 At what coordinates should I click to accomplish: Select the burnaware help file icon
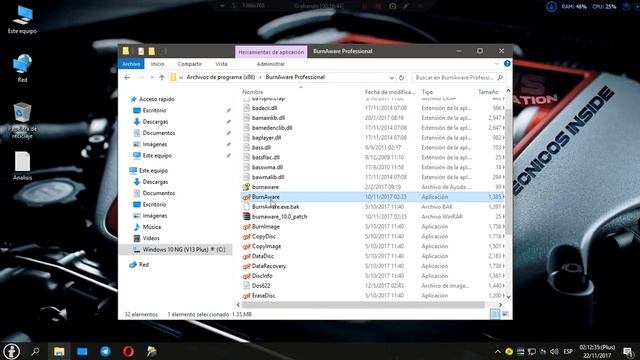246,187
